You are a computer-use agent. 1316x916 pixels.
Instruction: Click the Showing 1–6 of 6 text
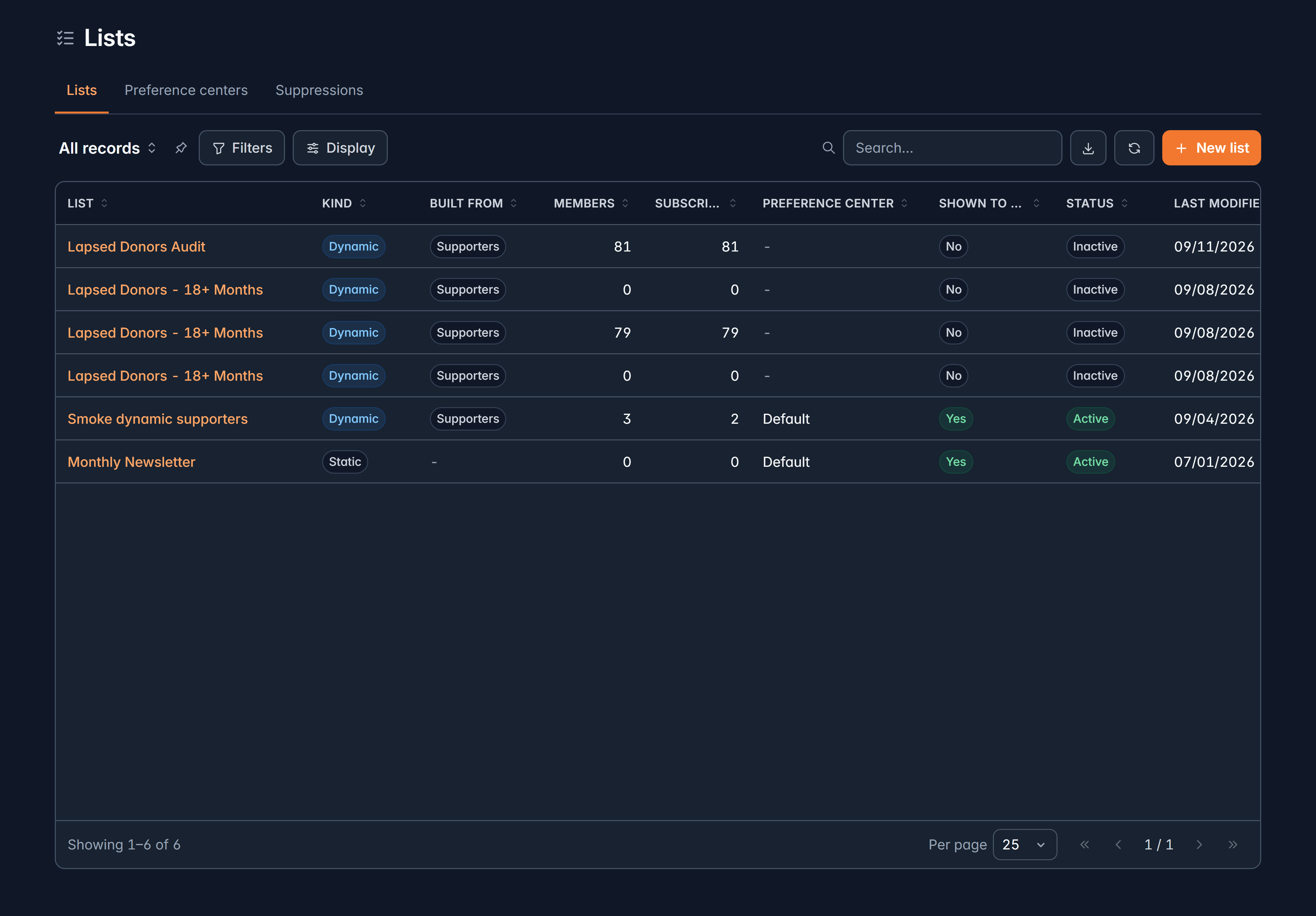[124, 844]
